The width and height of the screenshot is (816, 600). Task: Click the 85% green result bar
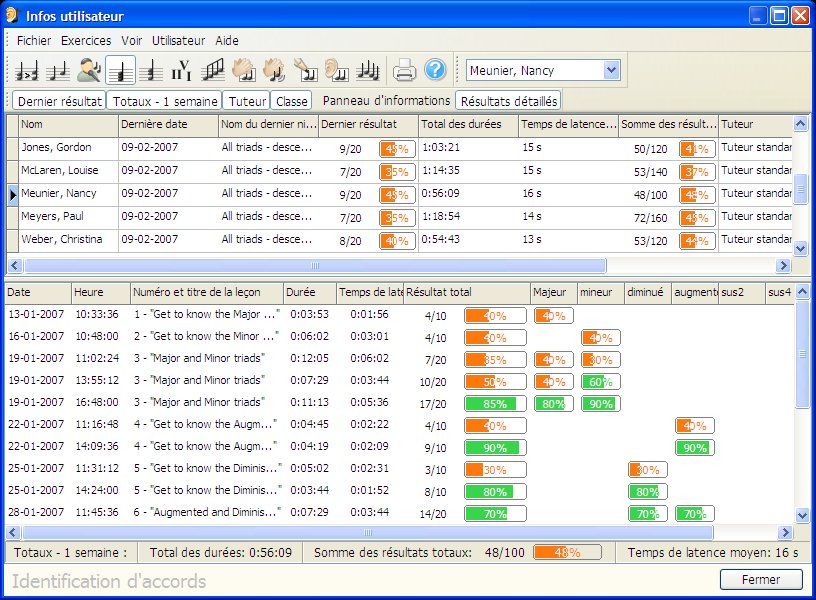click(x=490, y=404)
